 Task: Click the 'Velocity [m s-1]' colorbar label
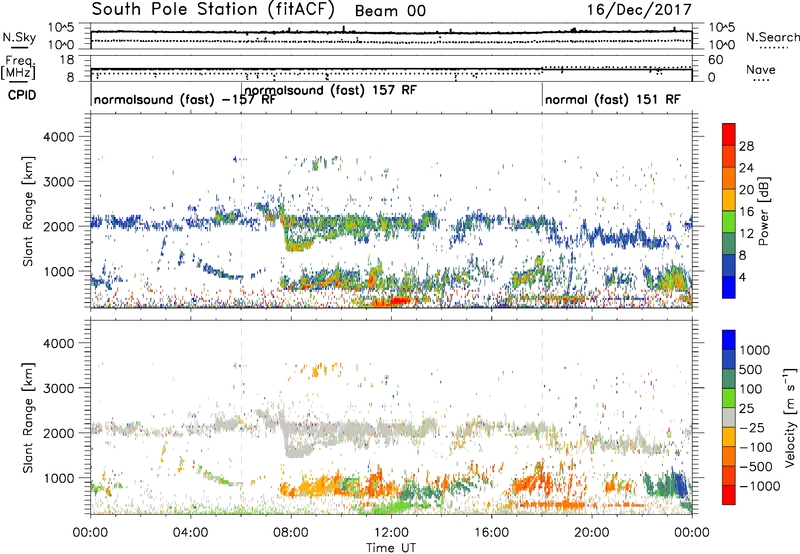[790, 417]
